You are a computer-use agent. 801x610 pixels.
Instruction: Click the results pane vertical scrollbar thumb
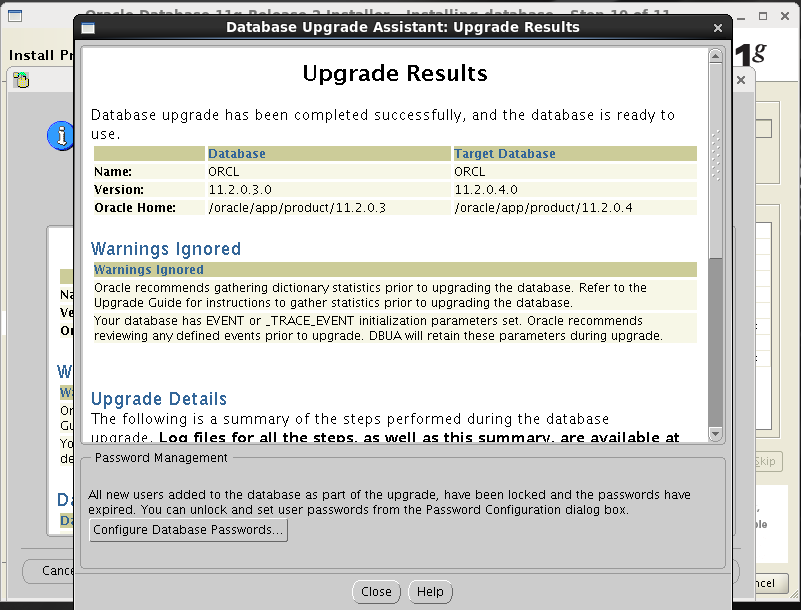(715, 161)
